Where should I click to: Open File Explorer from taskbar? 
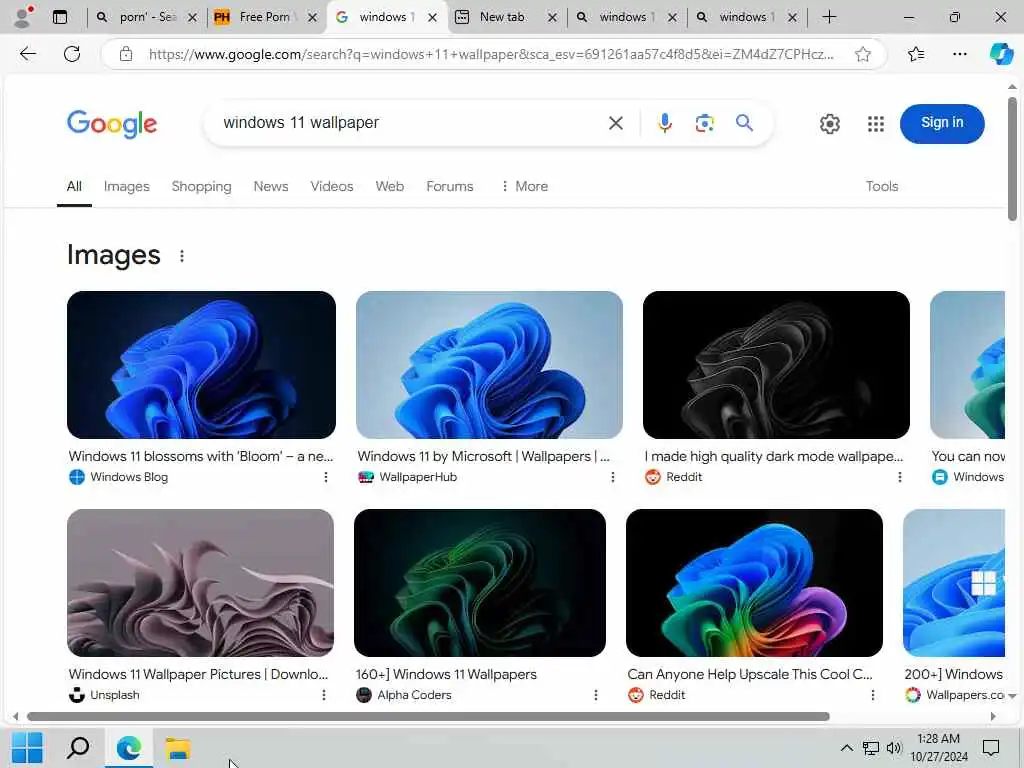[x=178, y=748]
